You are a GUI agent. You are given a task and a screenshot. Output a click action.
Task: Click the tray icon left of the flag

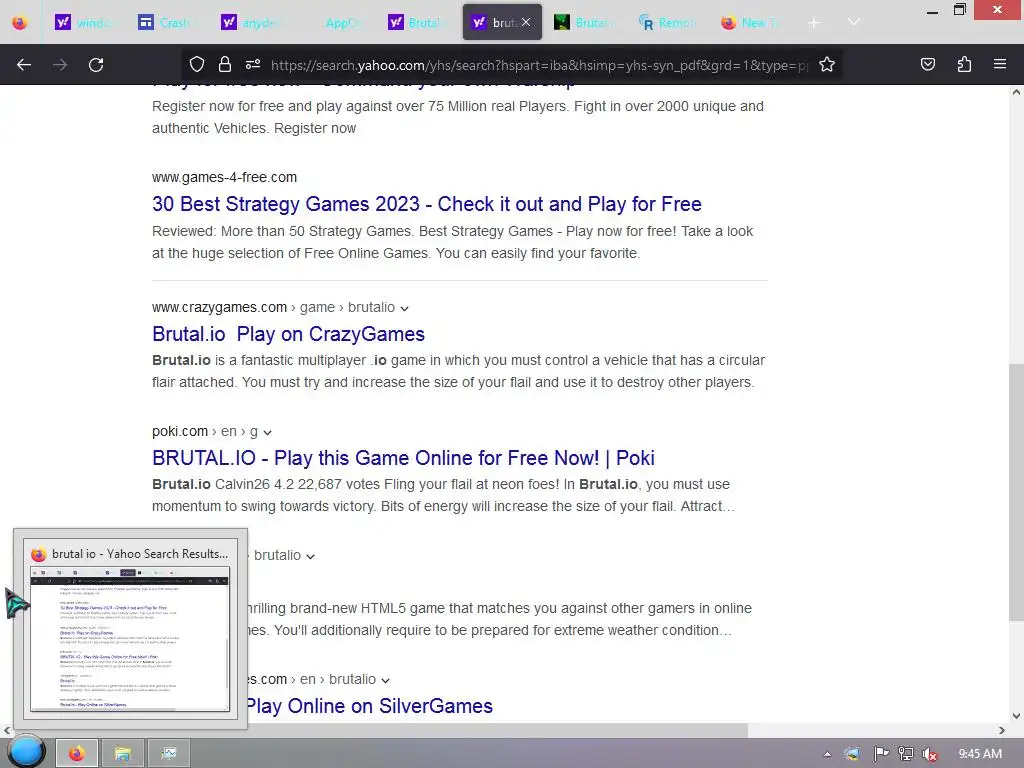click(852, 754)
